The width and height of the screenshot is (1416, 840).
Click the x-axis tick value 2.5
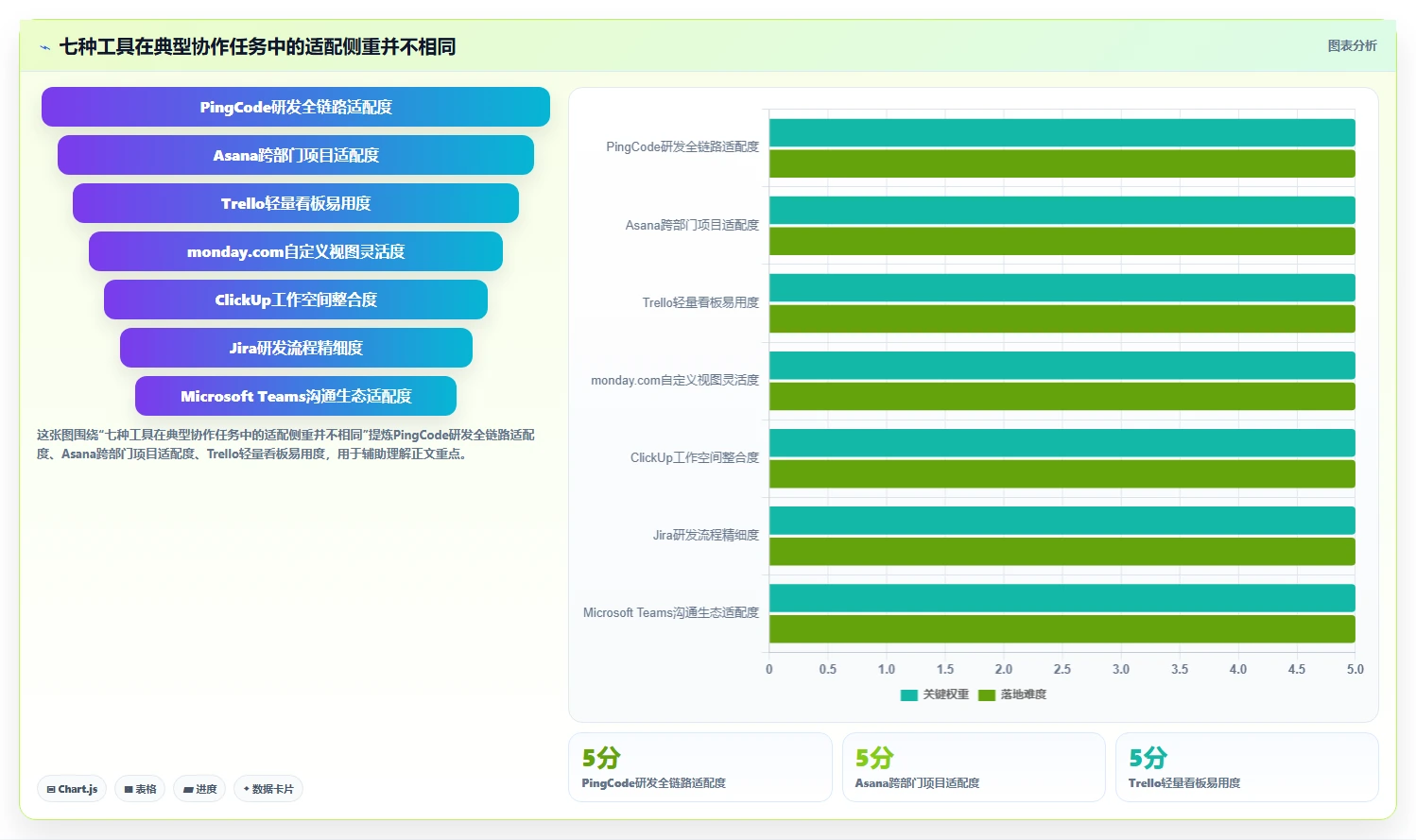coord(1062,669)
